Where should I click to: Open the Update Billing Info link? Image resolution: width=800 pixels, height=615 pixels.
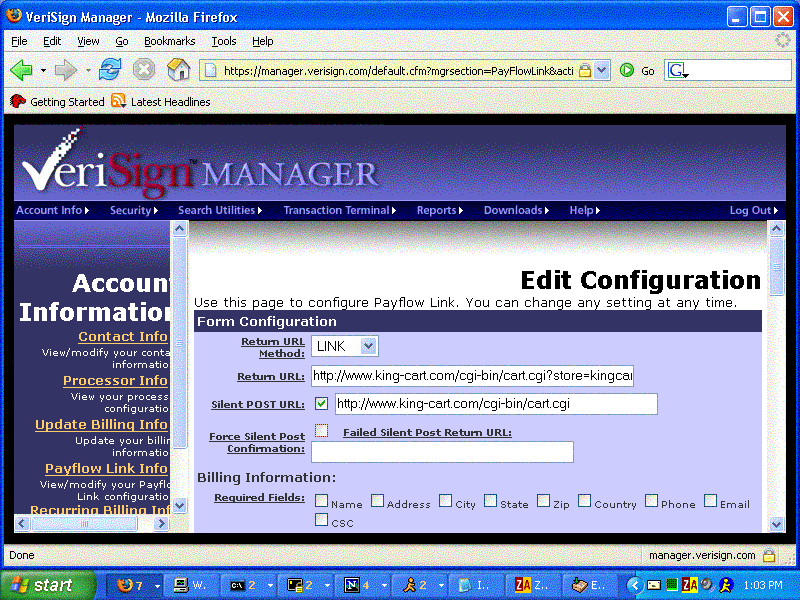coord(101,424)
